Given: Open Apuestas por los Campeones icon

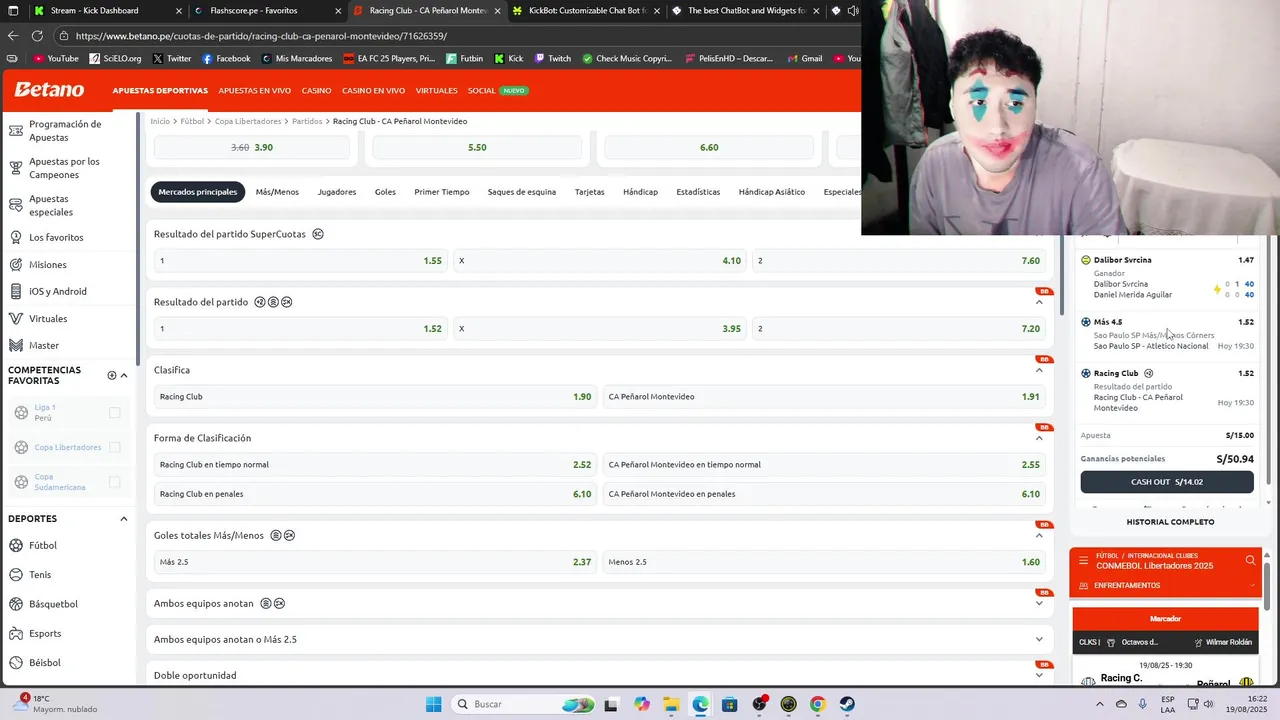Looking at the screenshot, I should [x=16, y=168].
